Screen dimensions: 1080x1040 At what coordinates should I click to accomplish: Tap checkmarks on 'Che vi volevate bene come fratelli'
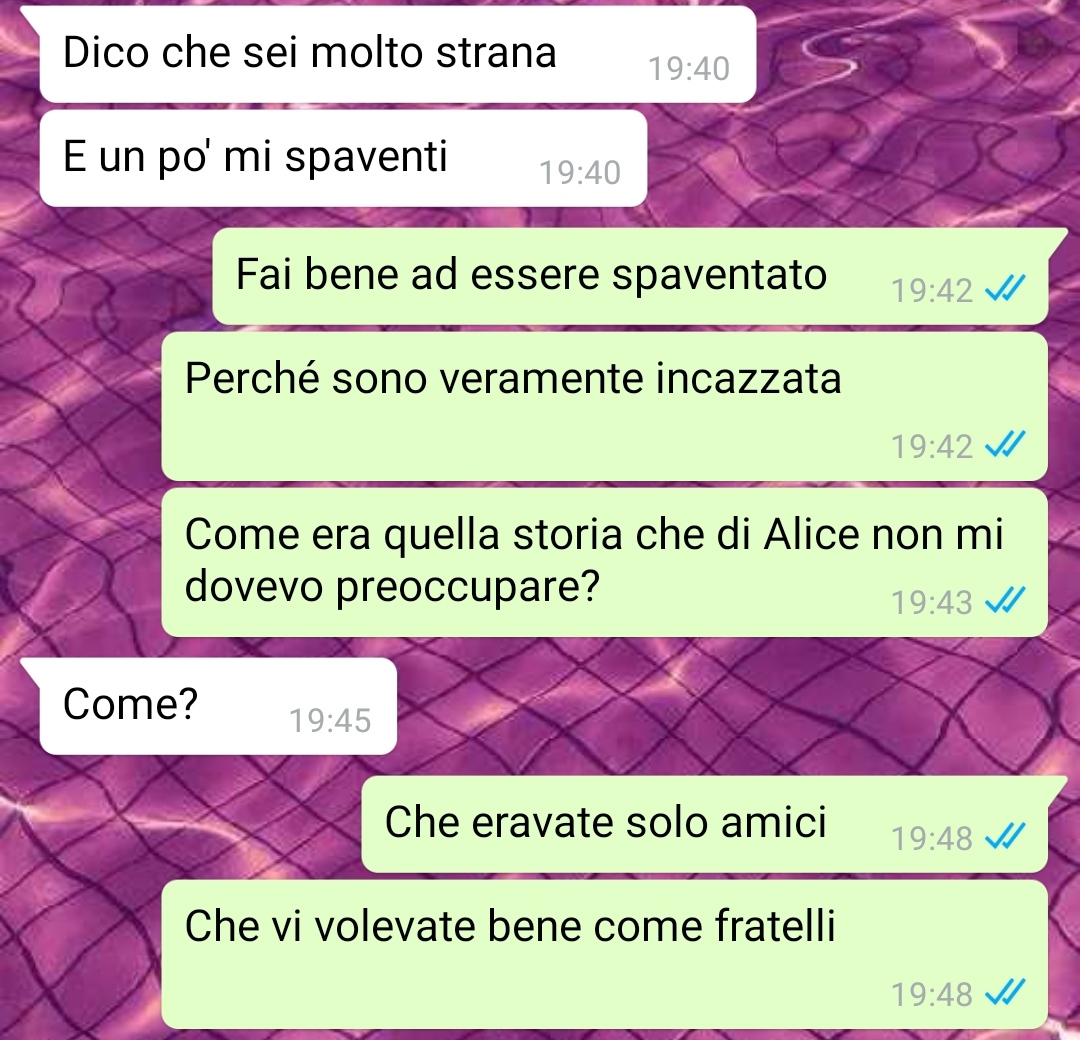(x=1005, y=992)
